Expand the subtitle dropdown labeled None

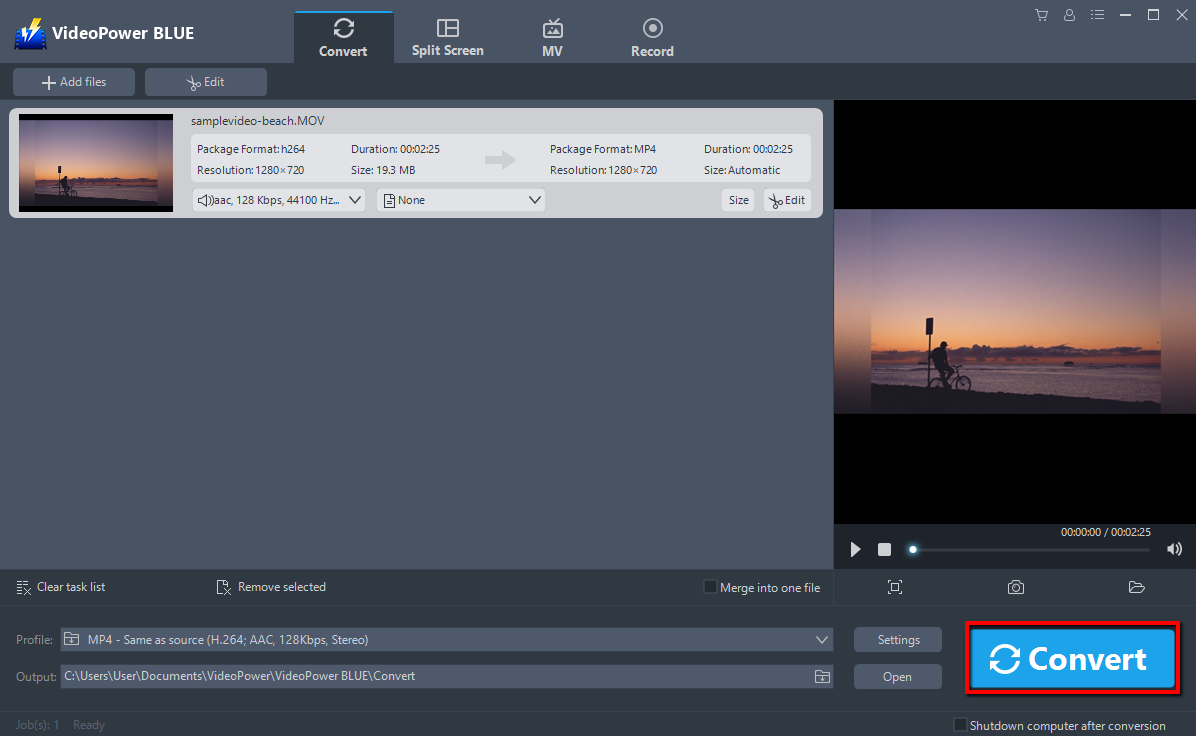click(461, 199)
